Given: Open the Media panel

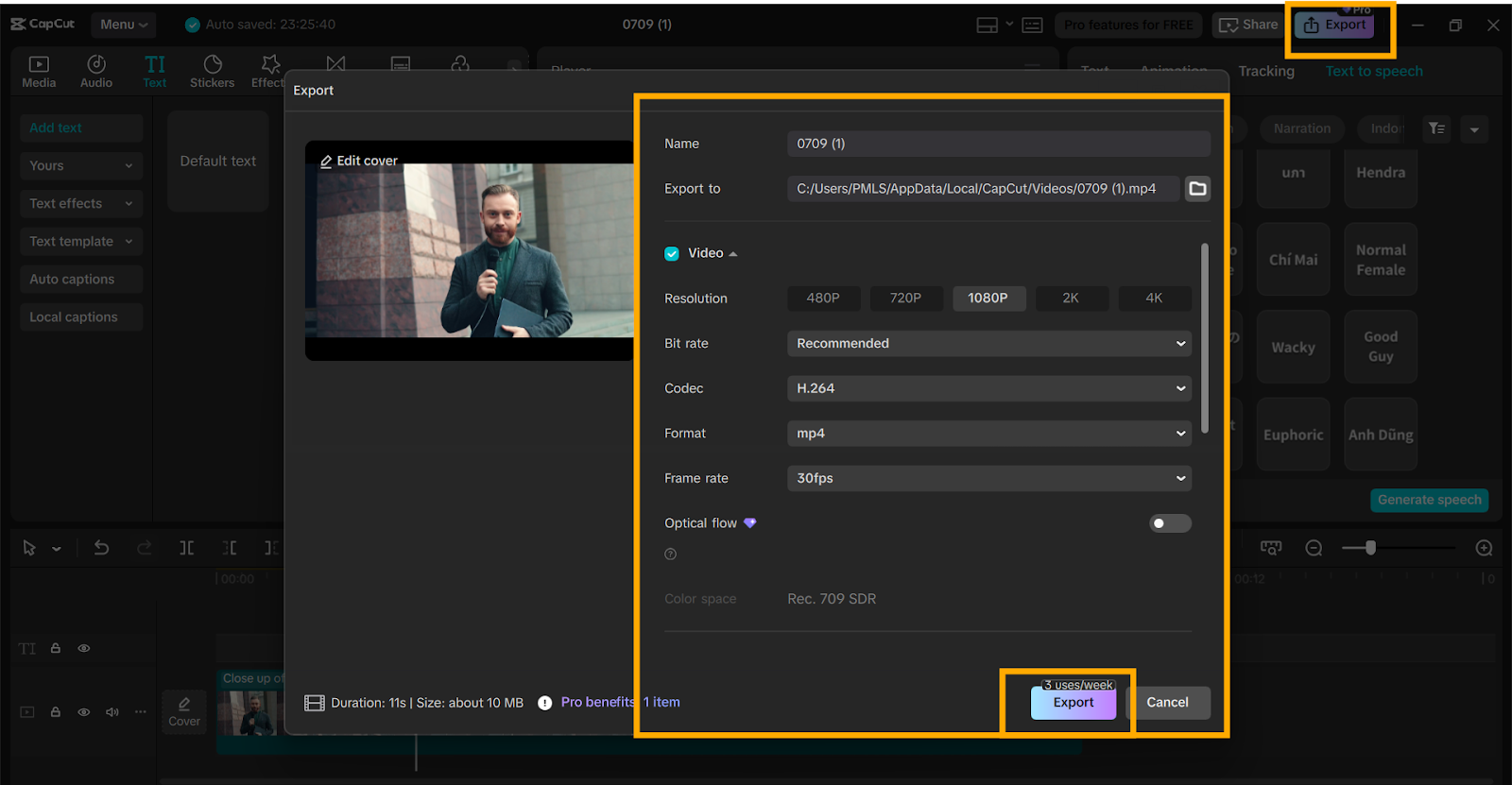Looking at the screenshot, I should pos(39,72).
